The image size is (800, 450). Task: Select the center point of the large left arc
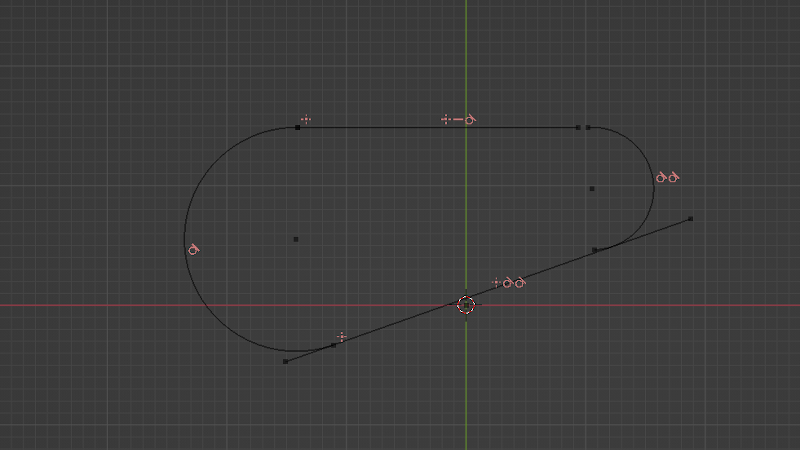pyautogui.click(x=295, y=239)
